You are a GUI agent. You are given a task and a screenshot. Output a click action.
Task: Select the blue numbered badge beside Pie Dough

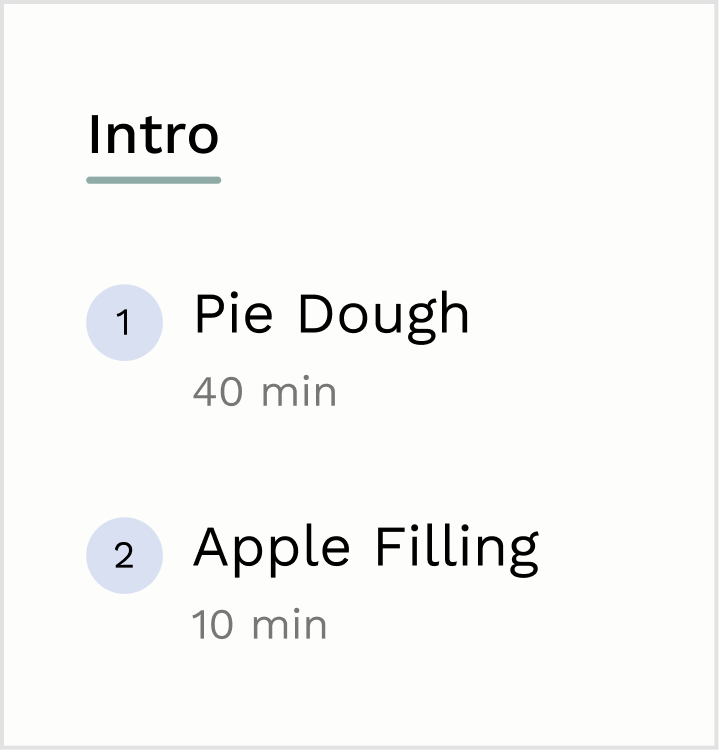pyautogui.click(x=124, y=322)
